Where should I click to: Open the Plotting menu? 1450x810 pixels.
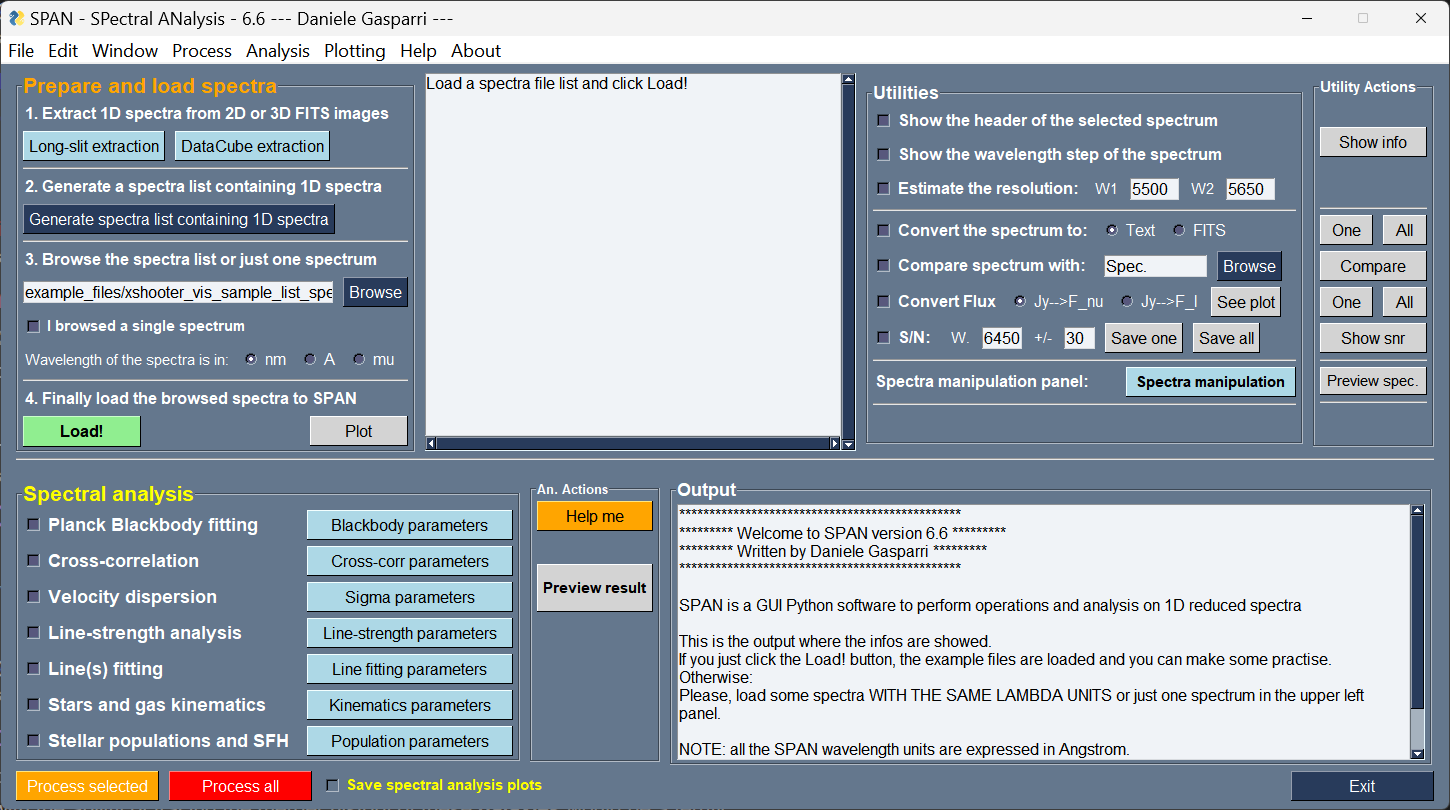(x=354, y=51)
